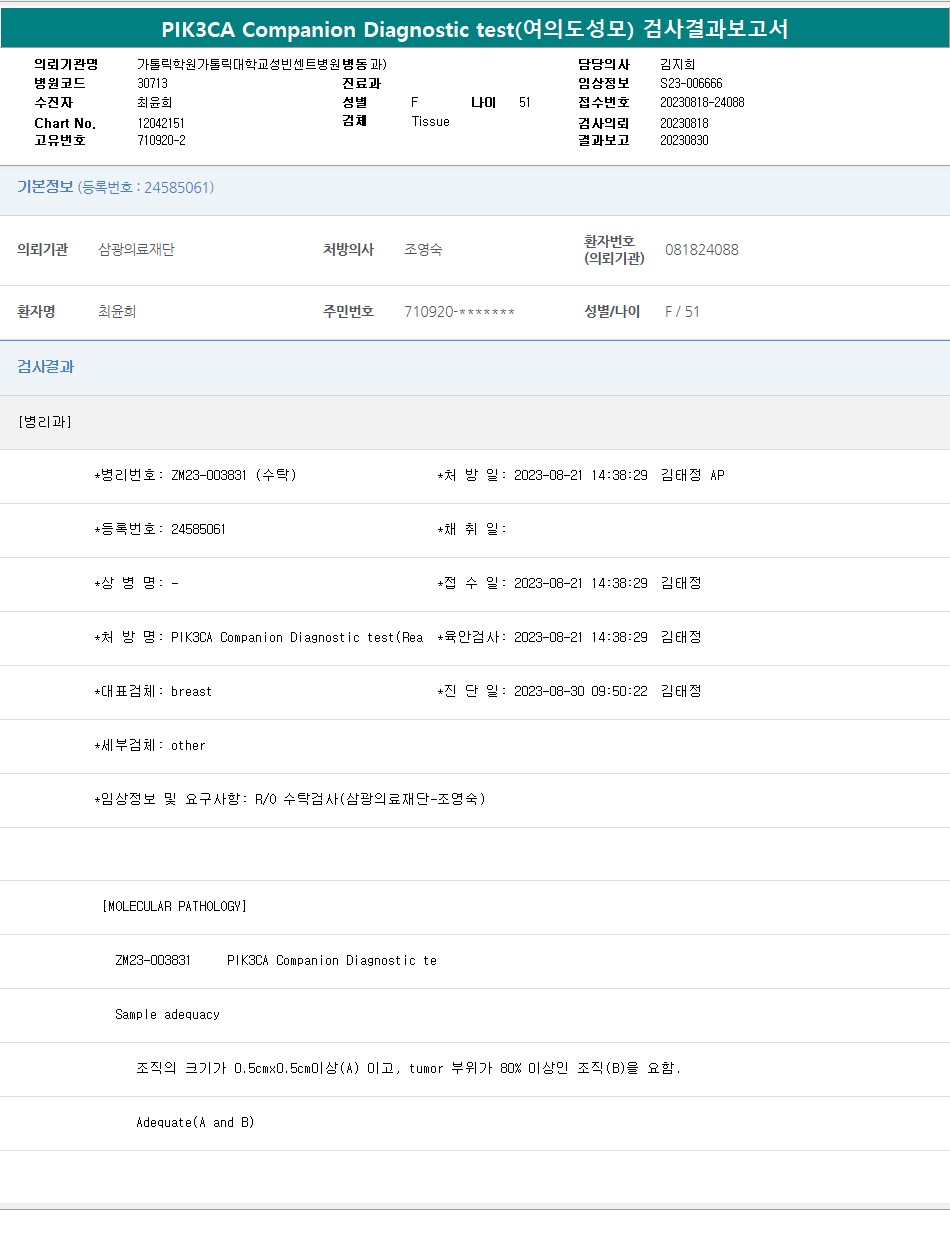Click the Sample adequacy label

click(x=167, y=1015)
